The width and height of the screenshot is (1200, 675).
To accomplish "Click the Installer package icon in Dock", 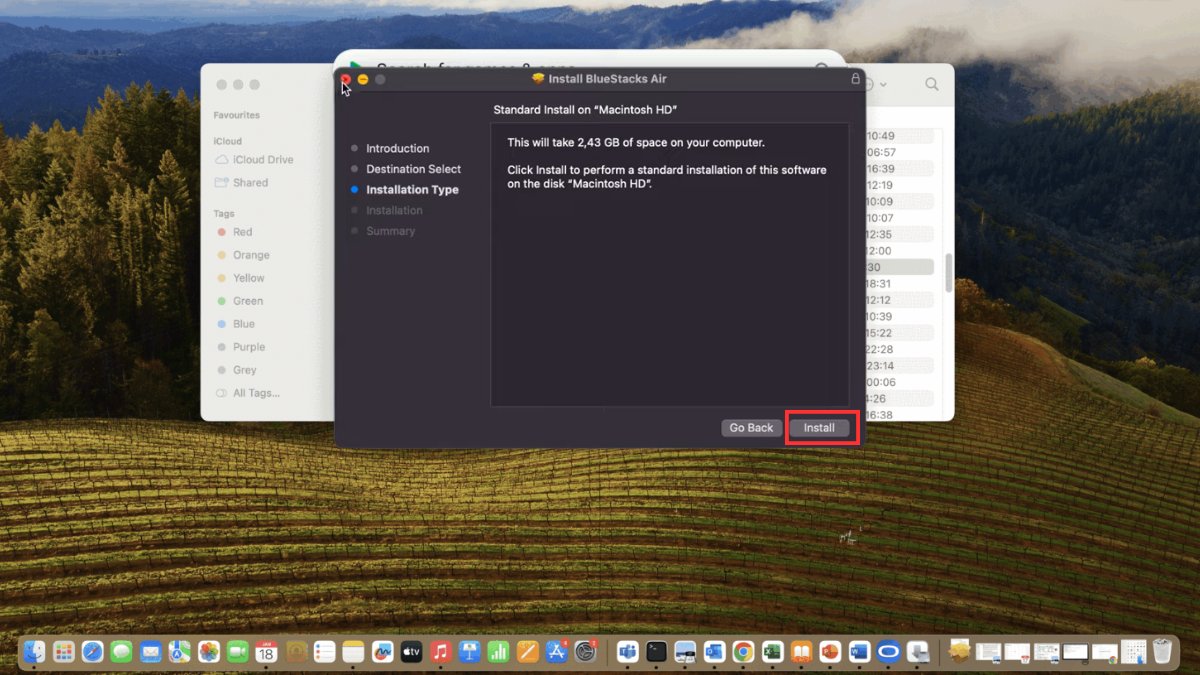I will [x=960, y=652].
